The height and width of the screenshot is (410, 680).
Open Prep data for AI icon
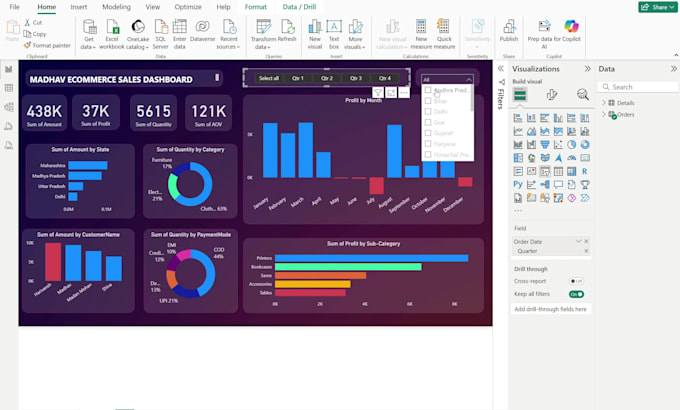coord(544,26)
